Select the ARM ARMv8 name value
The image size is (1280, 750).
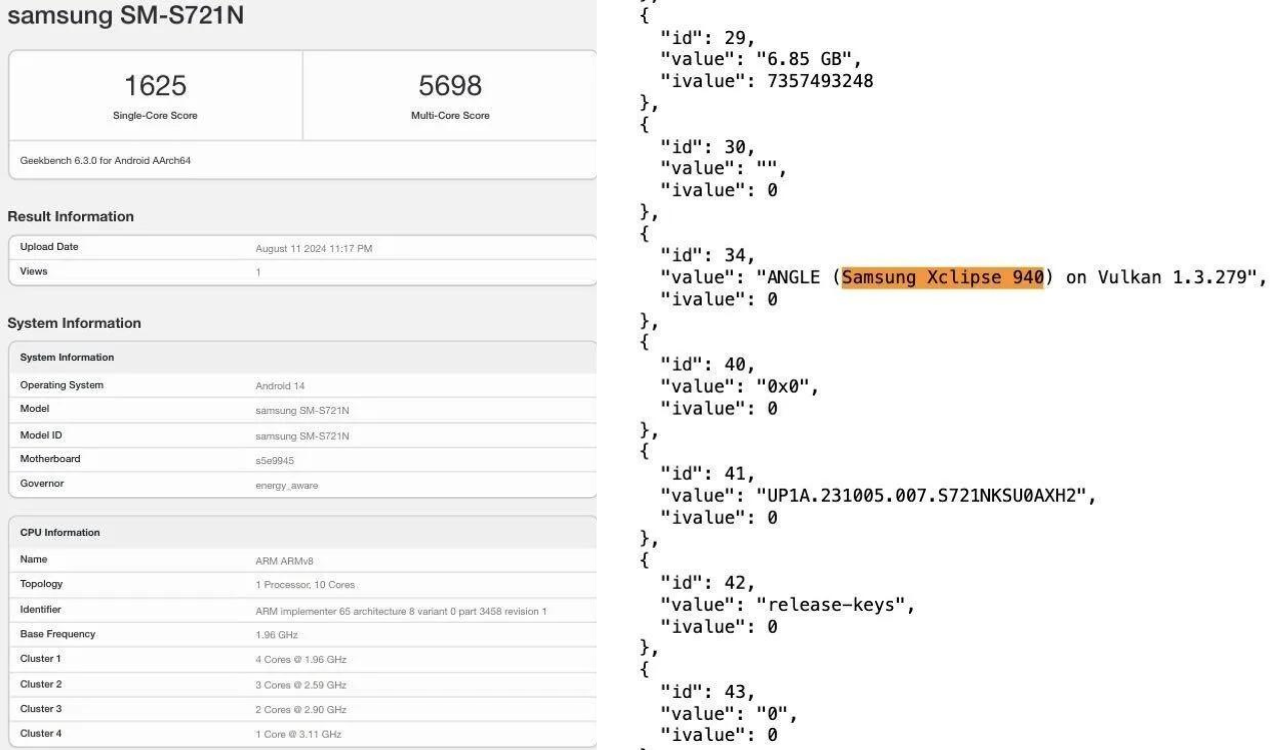(x=283, y=560)
